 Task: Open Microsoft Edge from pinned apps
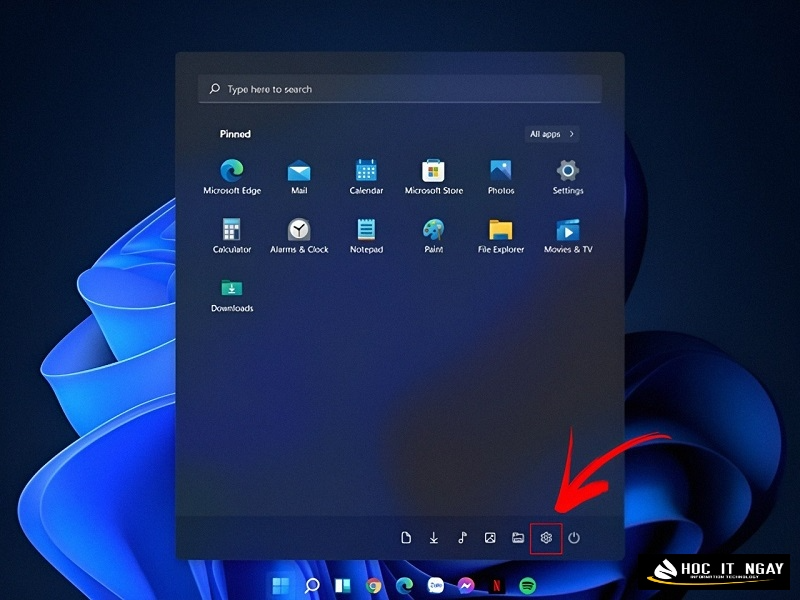(232, 177)
